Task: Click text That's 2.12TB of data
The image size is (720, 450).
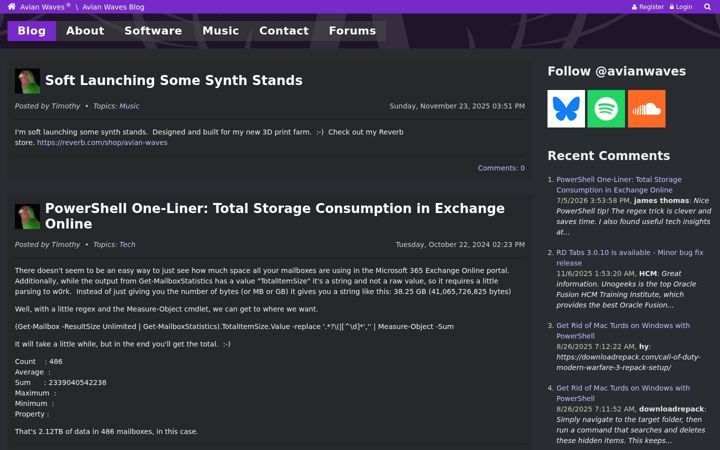Action: click(107, 432)
